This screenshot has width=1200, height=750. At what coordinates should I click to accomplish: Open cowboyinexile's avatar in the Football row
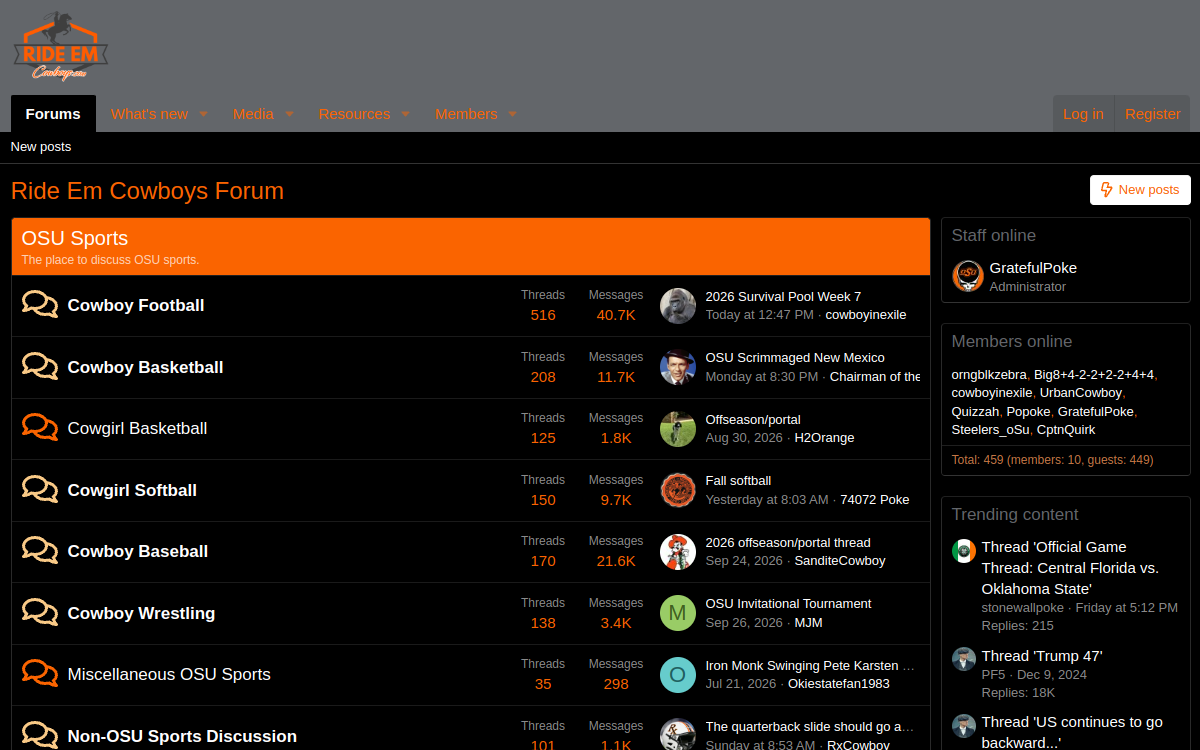point(678,305)
